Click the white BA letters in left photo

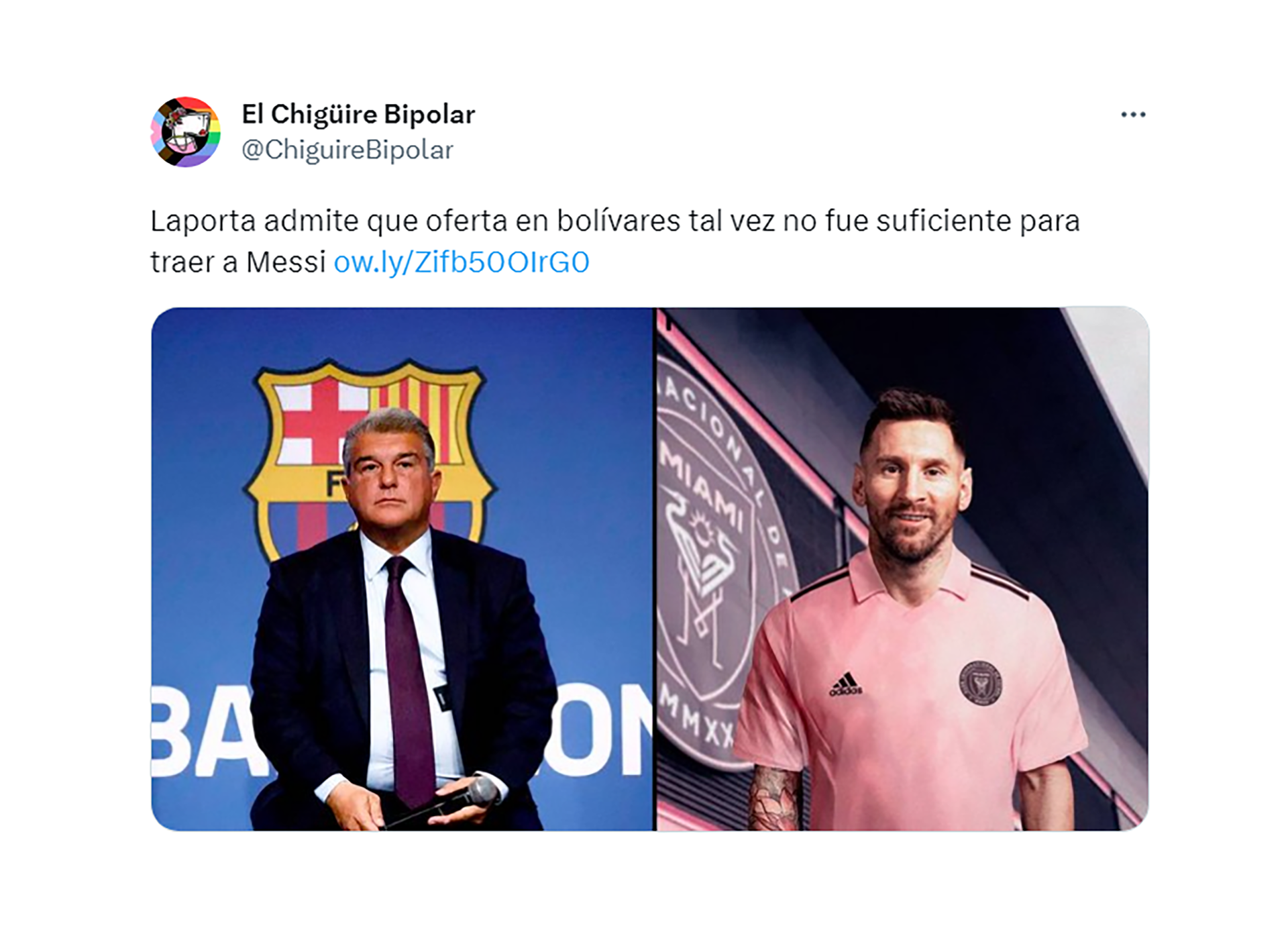(201, 731)
